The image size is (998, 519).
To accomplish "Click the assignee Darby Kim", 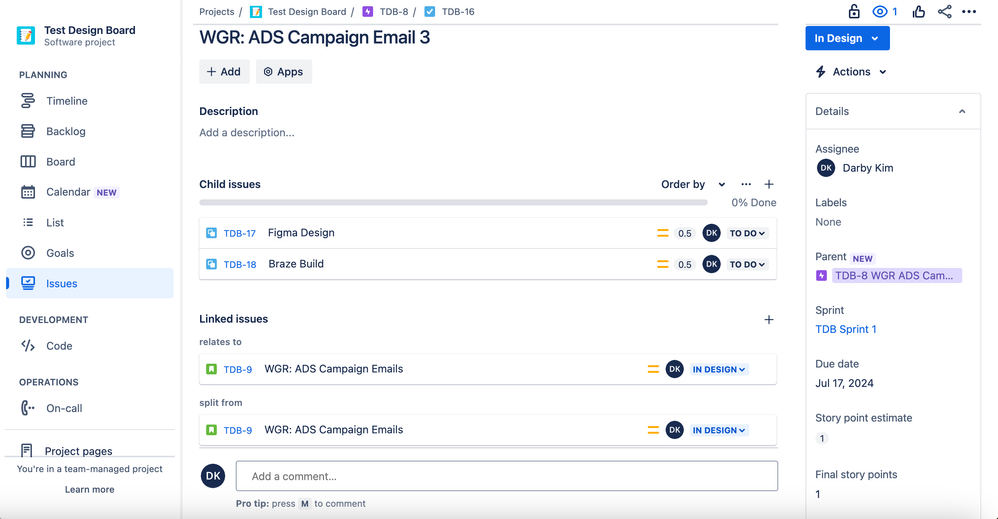I will point(855,168).
